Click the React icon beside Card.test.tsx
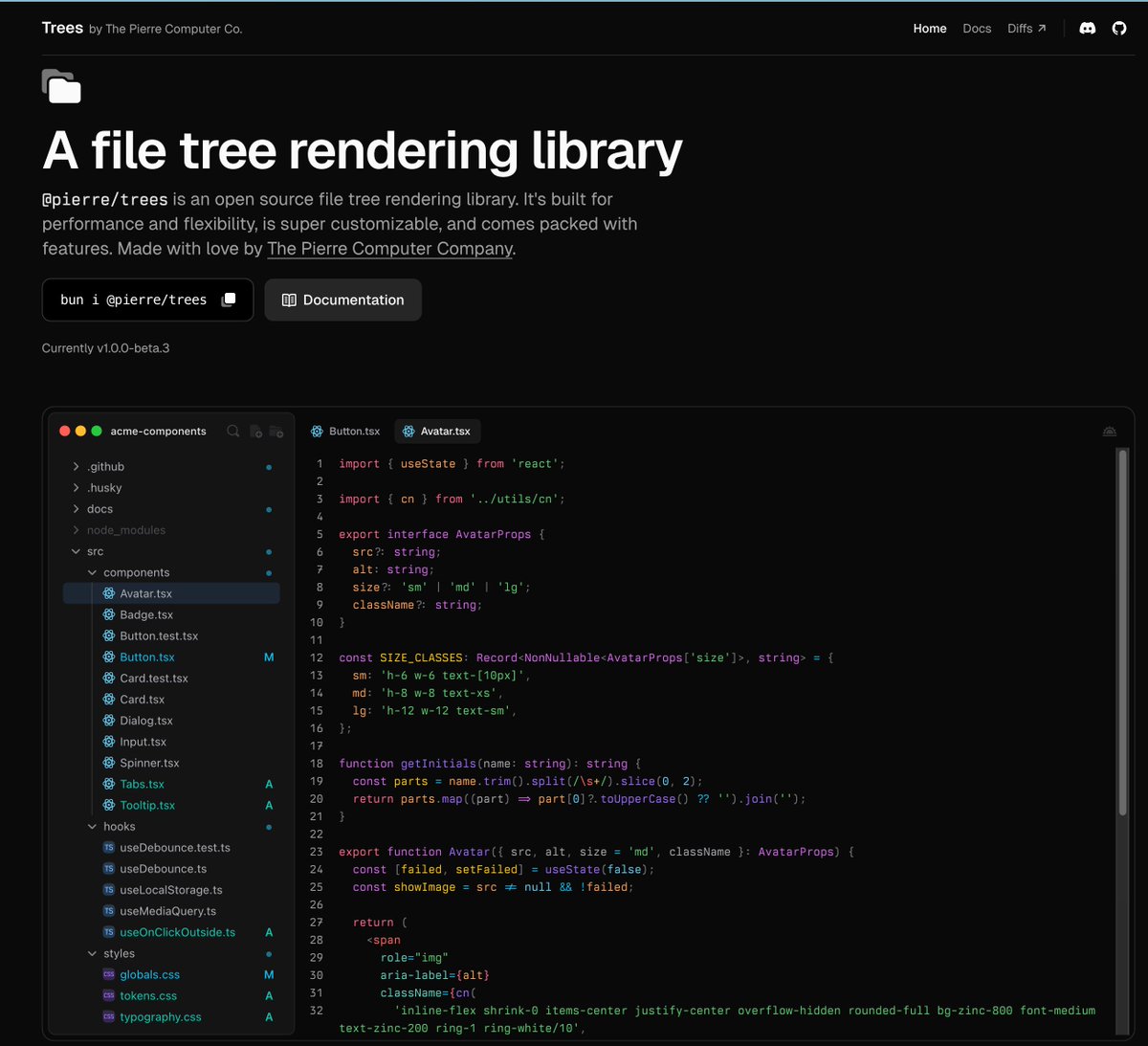The image size is (1148, 1046). (109, 678)
